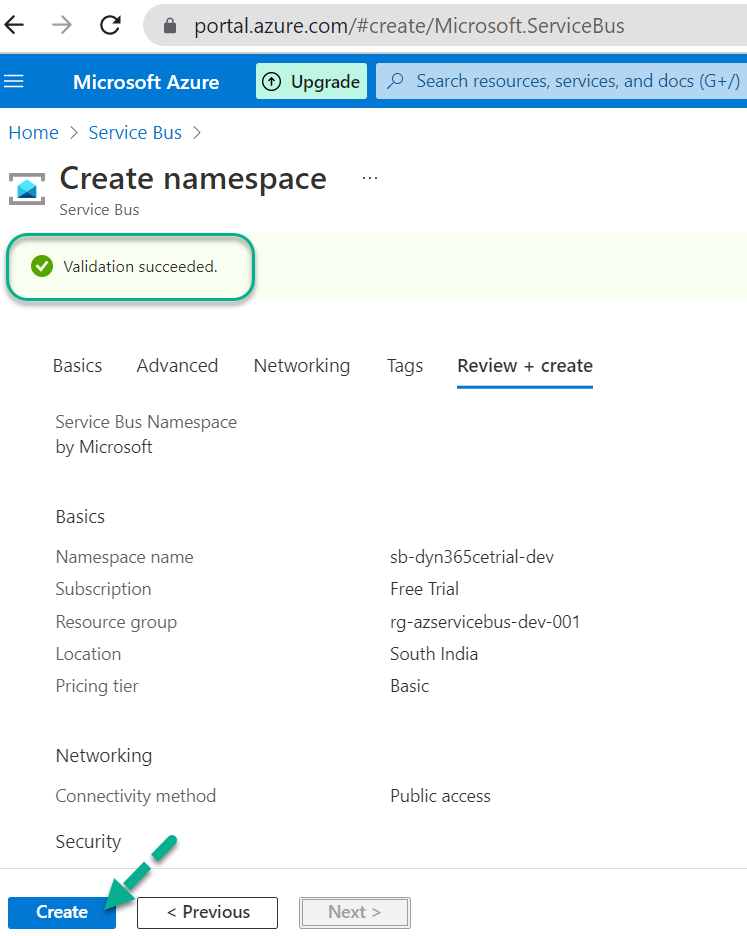Image resolution: width=747 pixels, height=936 pixels.
Task: Click the Azure search resources box
Action: (x=565, y=81)
